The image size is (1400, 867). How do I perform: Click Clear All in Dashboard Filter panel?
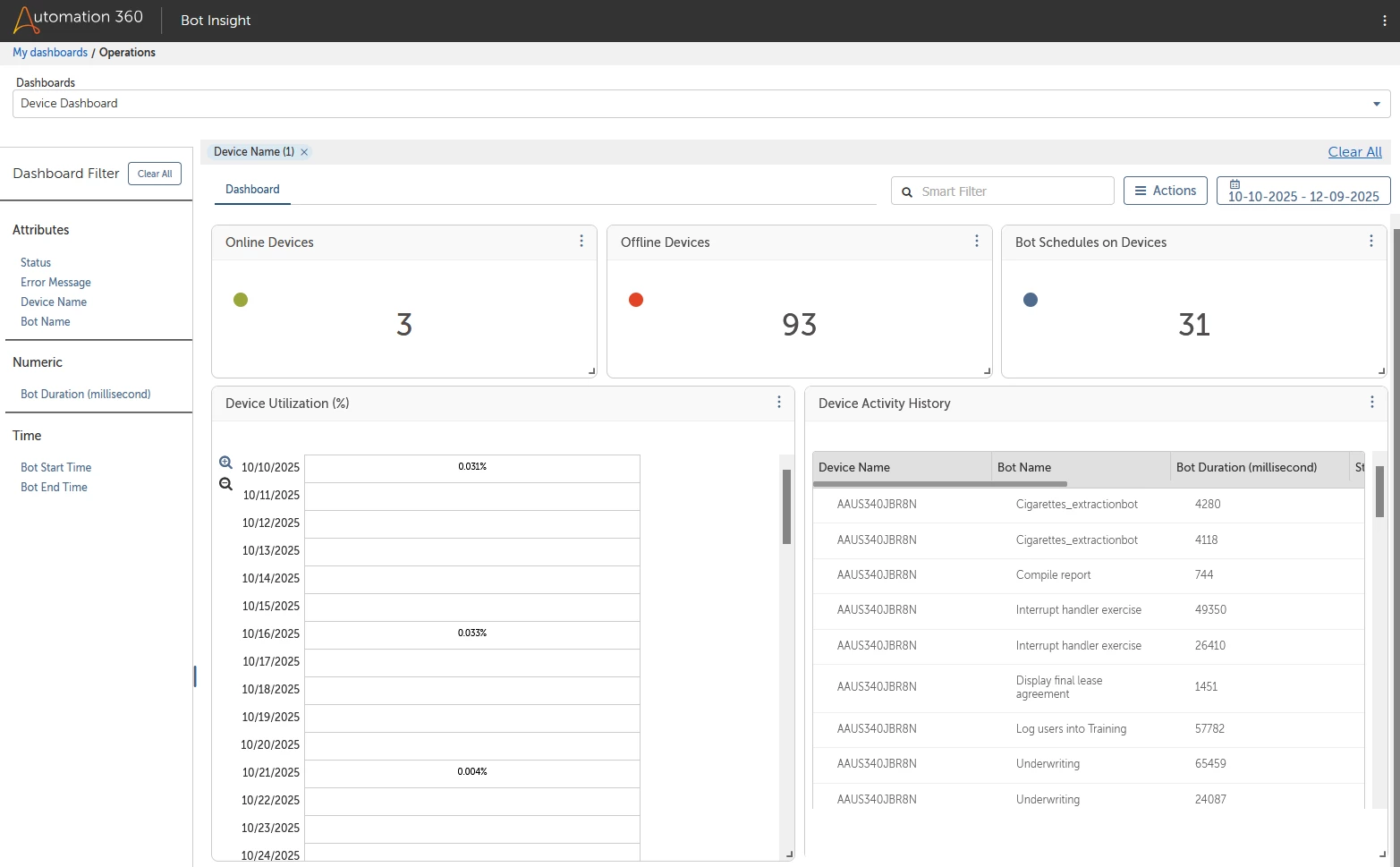click(155, 174)
